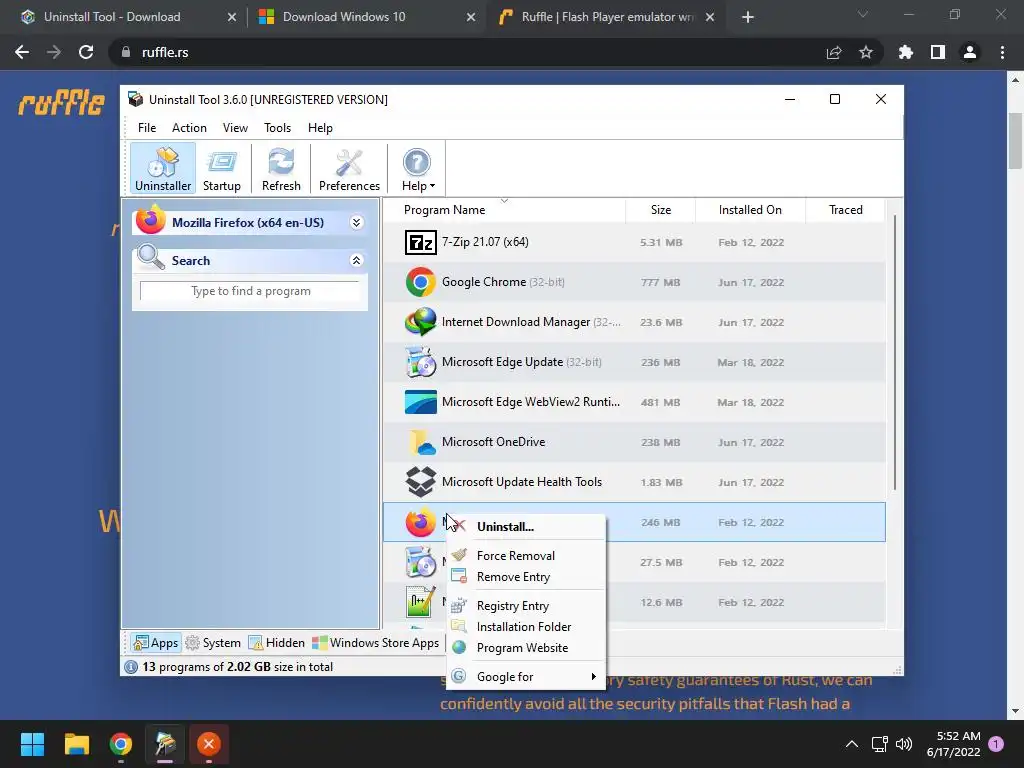Open the Chrome three-dot menu
This screenshot has height=768, width=1024.
click(1002, 52)
